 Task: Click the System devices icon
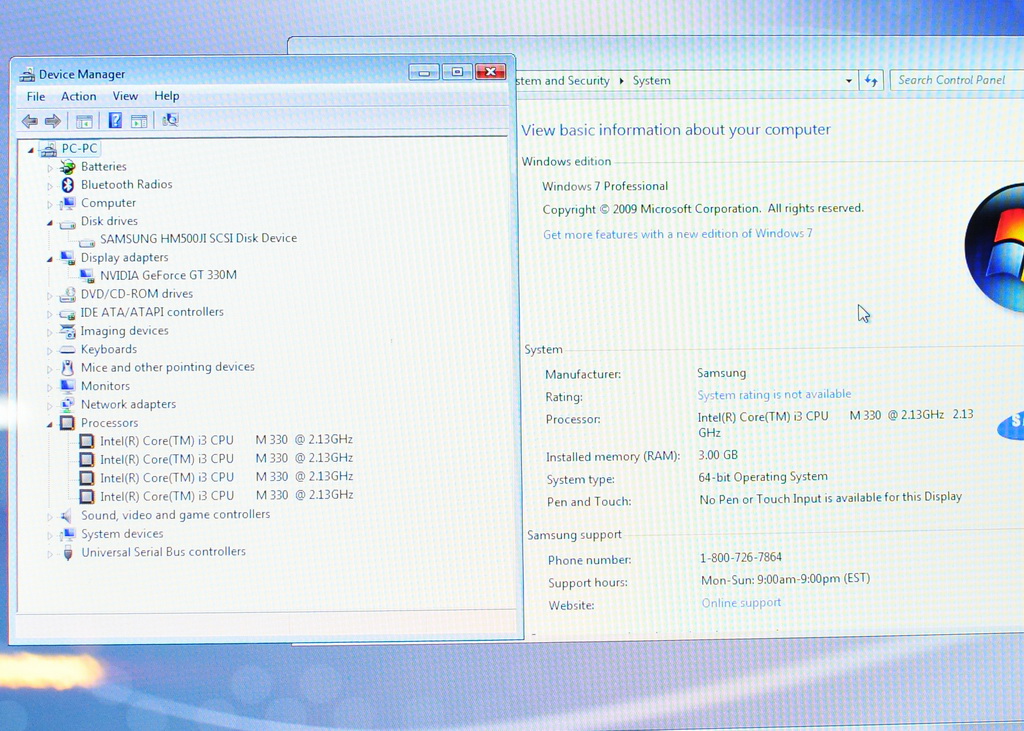pyautogui.click(x=67, y=534)
